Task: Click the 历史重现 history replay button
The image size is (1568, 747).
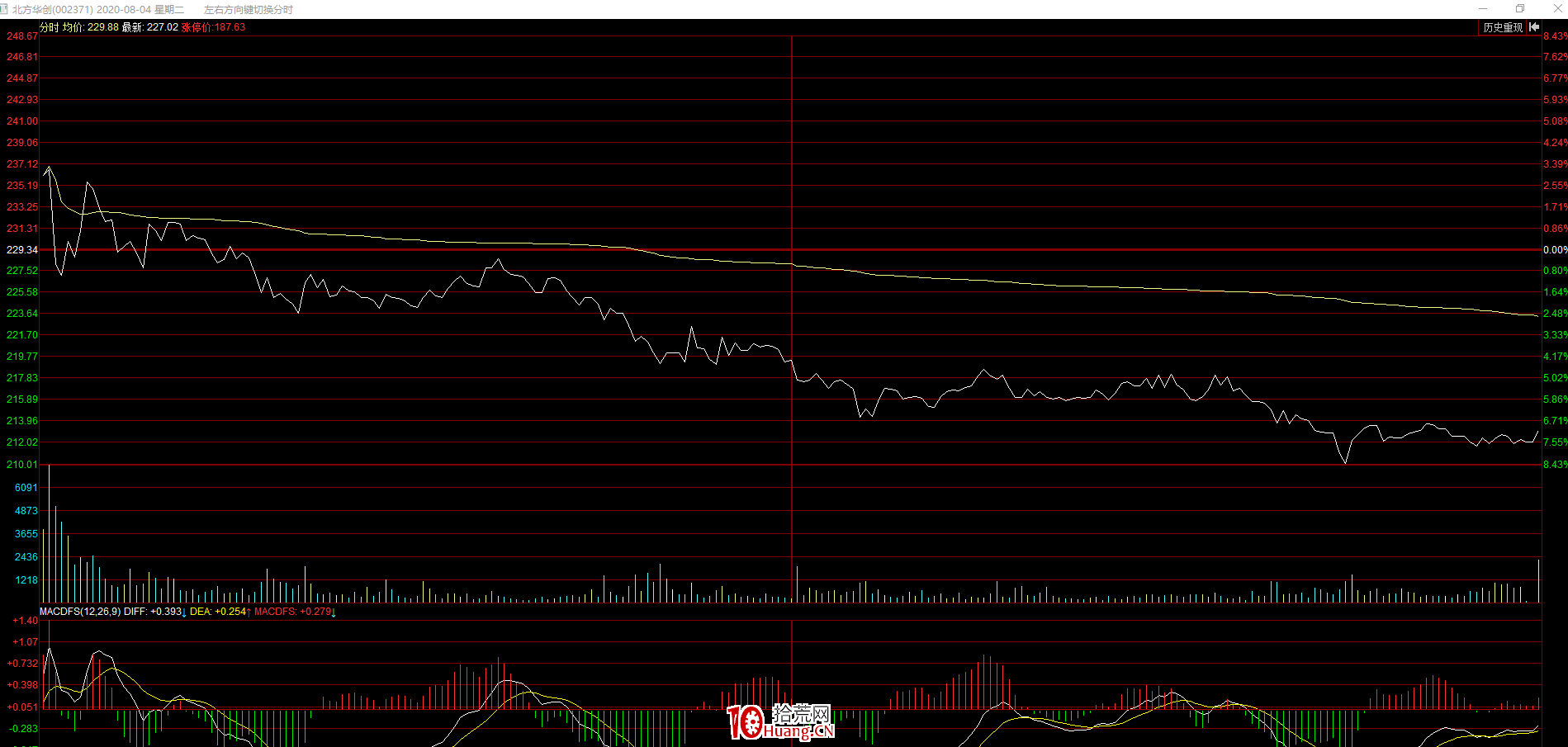Action: (1502, 27)
